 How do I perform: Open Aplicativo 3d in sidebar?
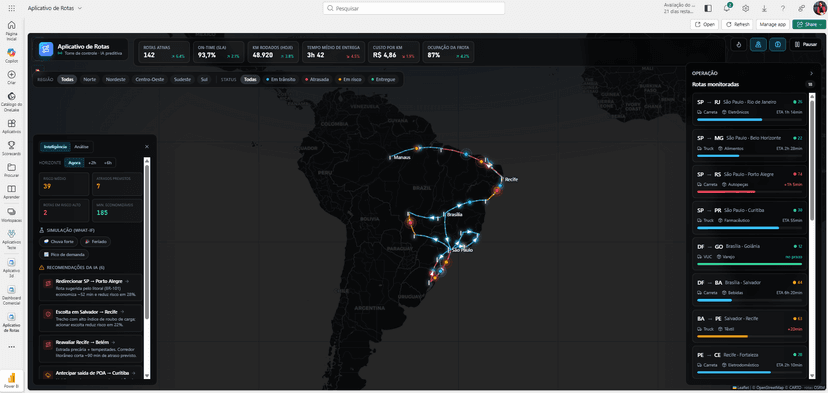point(12,267)
